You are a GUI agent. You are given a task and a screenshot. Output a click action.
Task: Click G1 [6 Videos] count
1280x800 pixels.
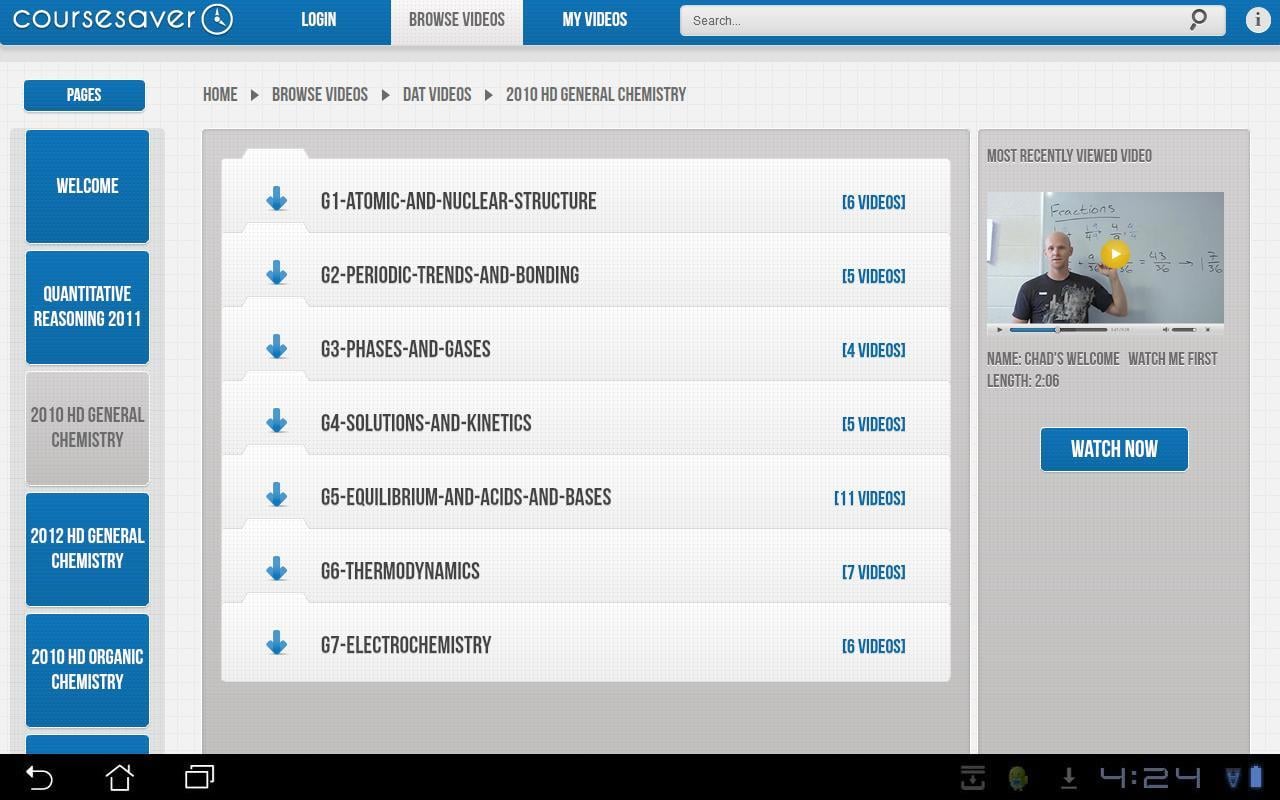click(874, 202)
